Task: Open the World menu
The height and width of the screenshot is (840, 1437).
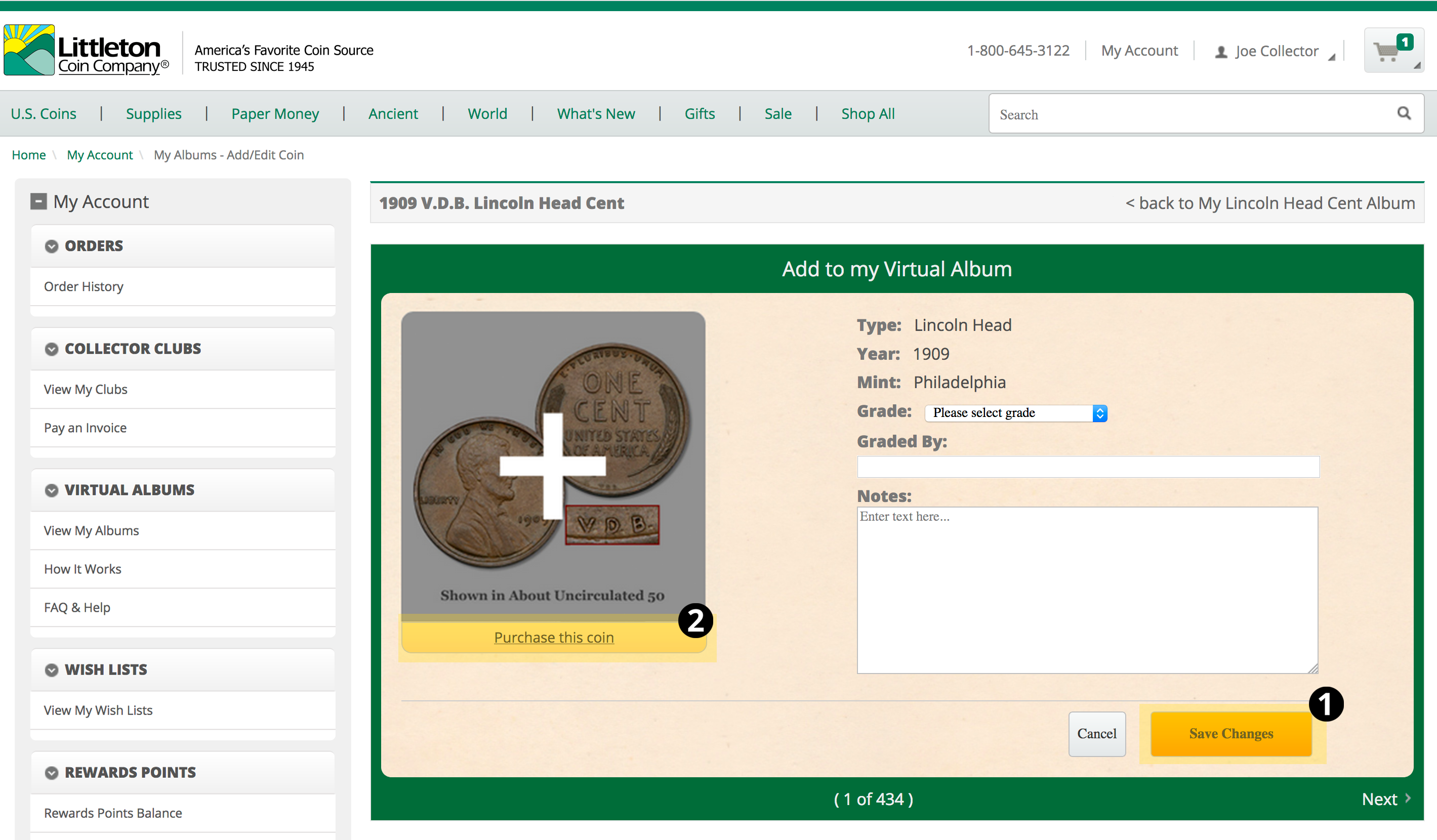Action: point(487,113)
